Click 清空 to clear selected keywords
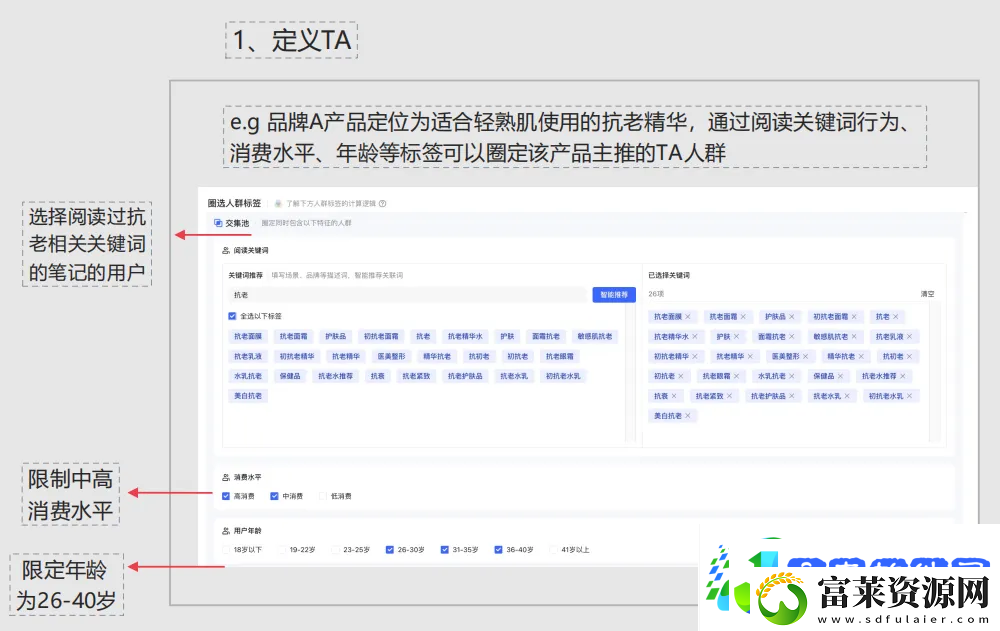The image size is (1000, 631). (927, 294)
